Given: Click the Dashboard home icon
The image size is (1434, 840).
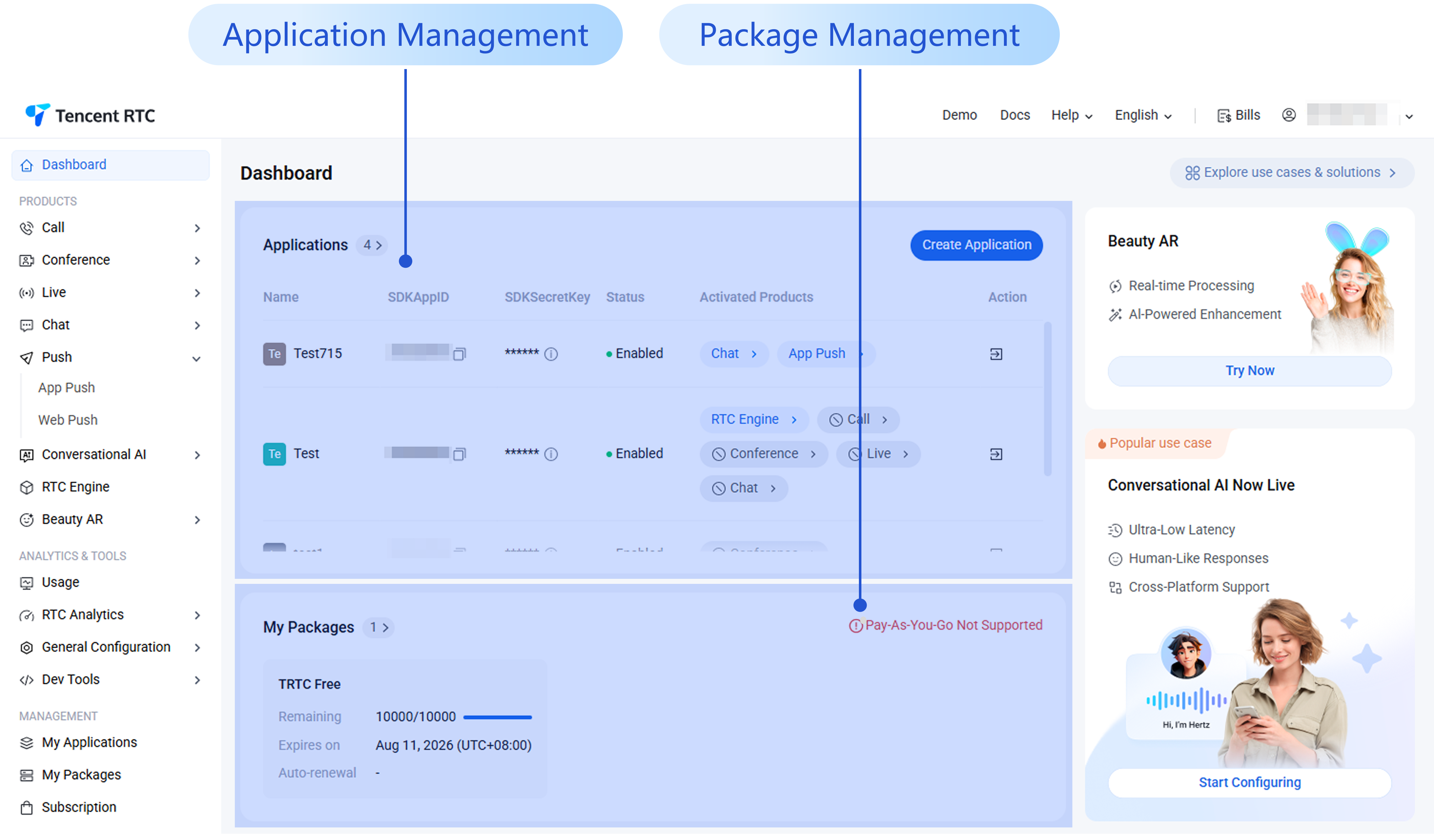Looking at the screenshot, I should [x=27, y=166].
